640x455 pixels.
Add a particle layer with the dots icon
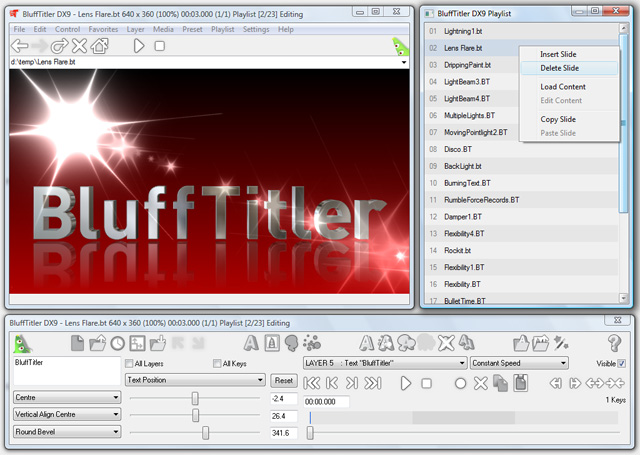(x=312, y=343)
